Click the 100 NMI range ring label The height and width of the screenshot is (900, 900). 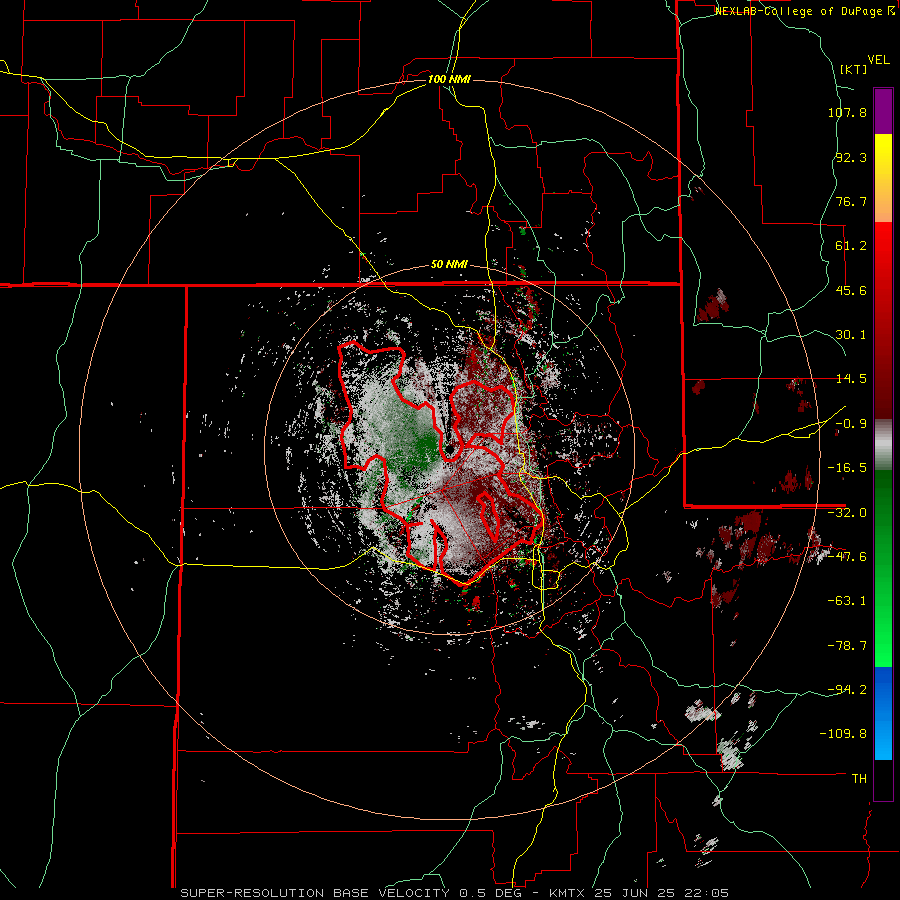click(449, 79)
